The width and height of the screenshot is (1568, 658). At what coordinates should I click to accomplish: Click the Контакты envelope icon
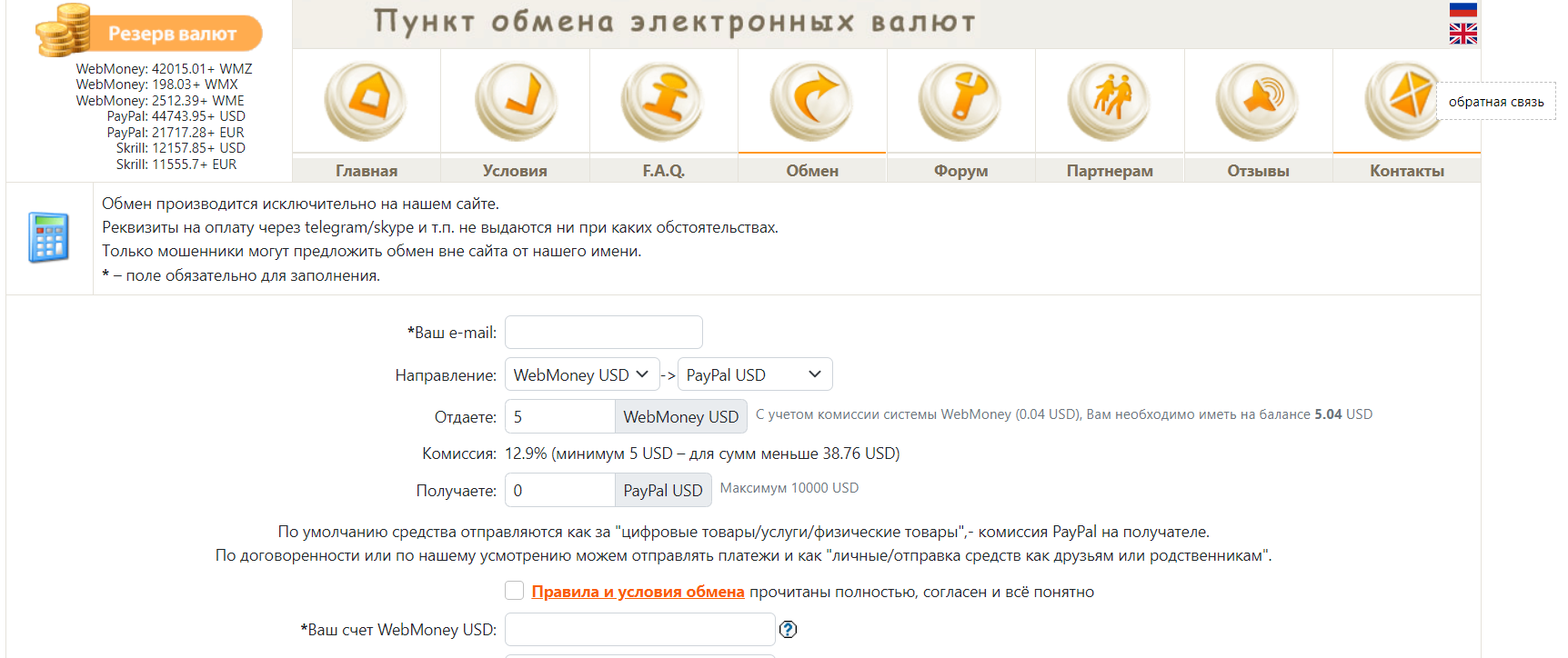point(1405,100)
